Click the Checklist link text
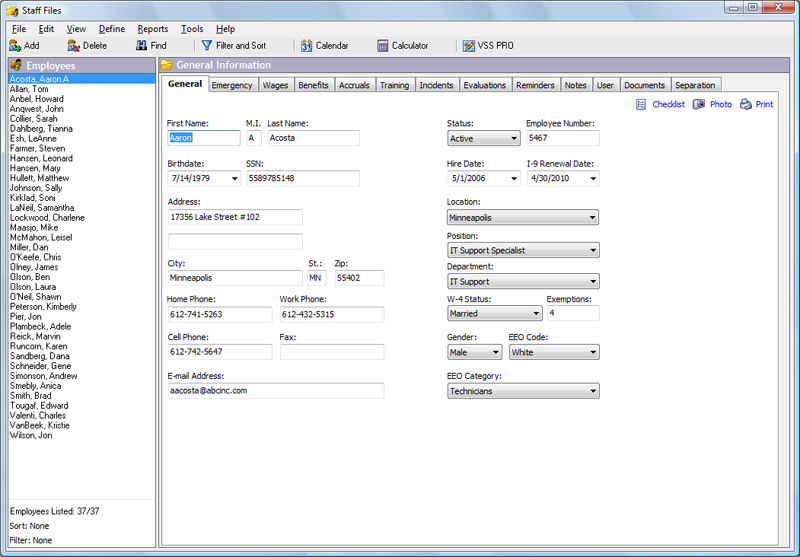The height and width of the screenshot is (557, 800). 668,104
